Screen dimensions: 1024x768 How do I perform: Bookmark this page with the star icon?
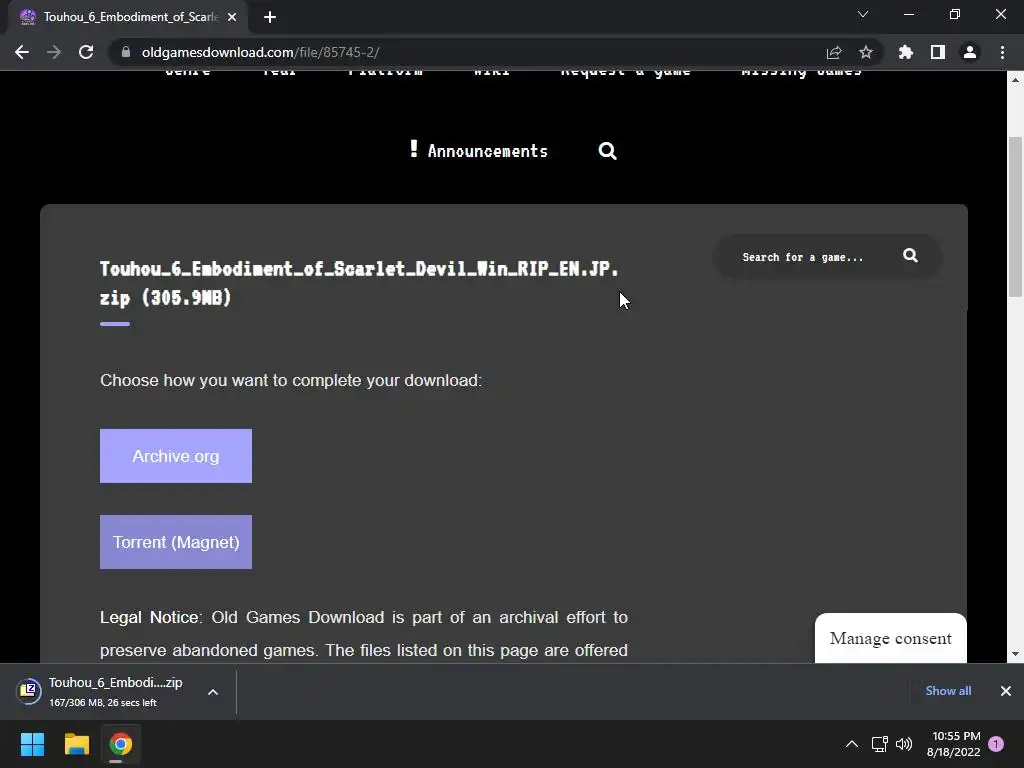click(x=865, y=52)
